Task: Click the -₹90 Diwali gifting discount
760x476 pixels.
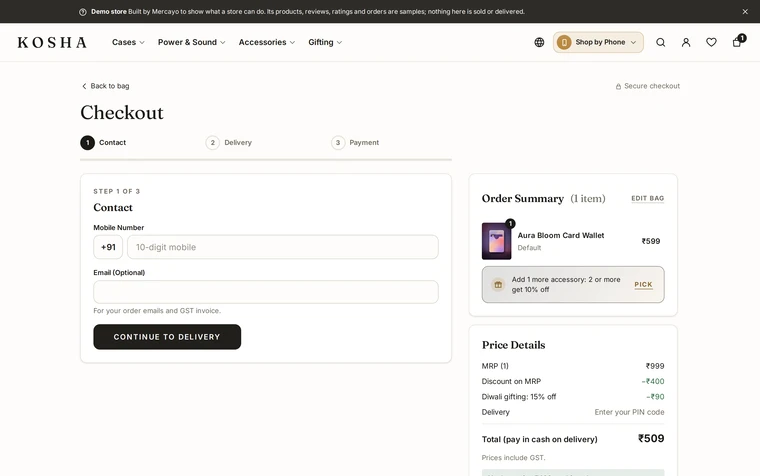Action: pyautogui.click(x=655, y=397)
